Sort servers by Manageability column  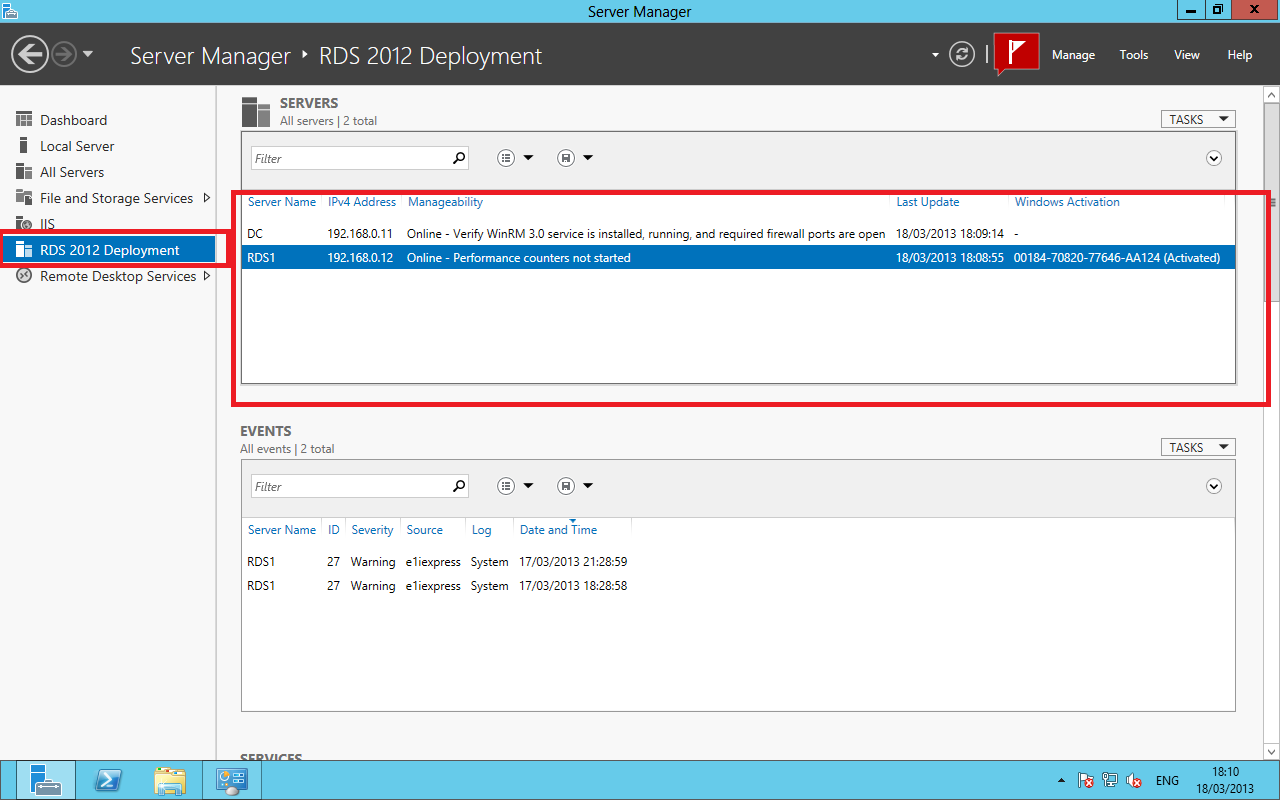[445, 202]
